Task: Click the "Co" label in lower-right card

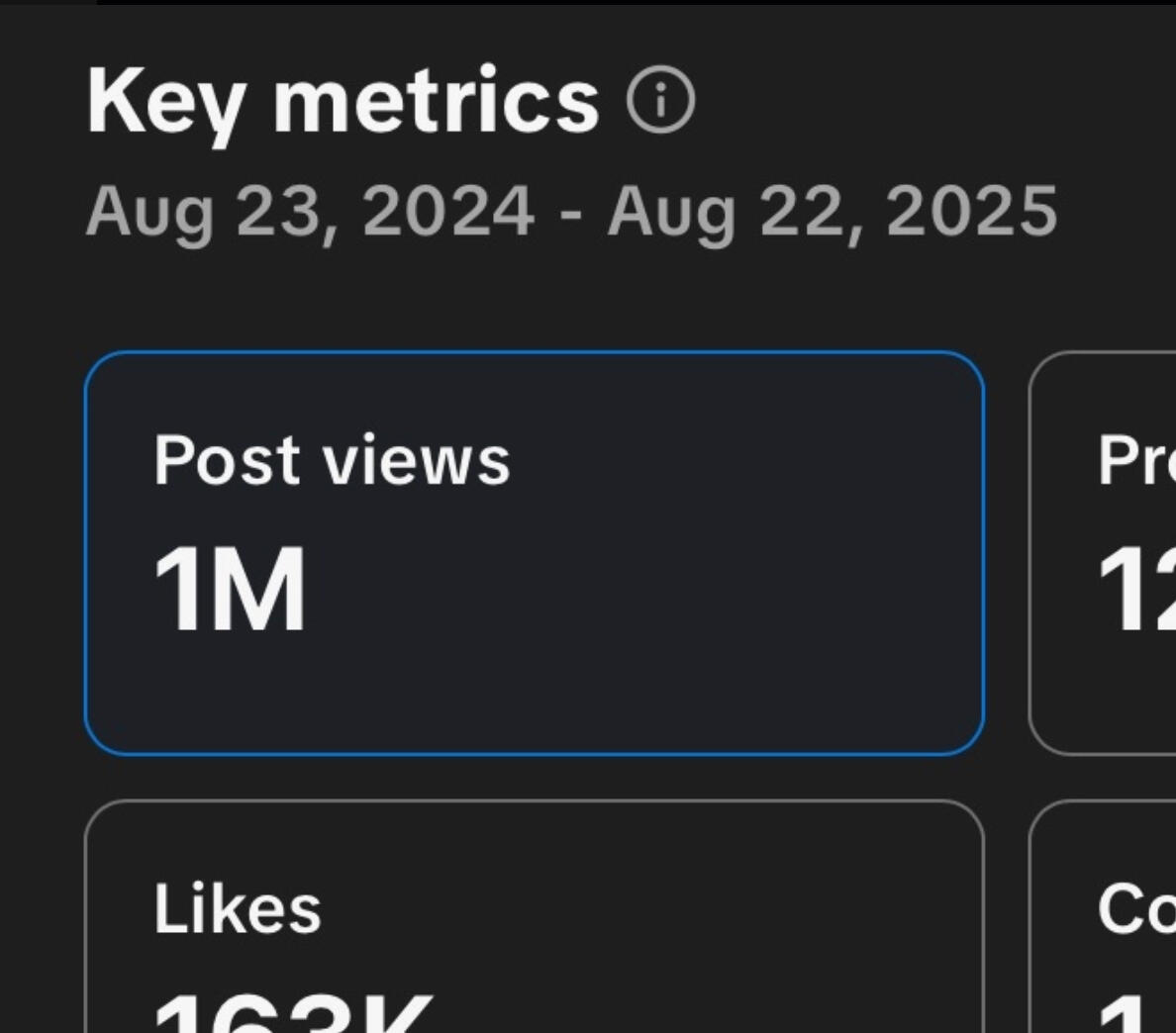Action: tap(1135, 910)
